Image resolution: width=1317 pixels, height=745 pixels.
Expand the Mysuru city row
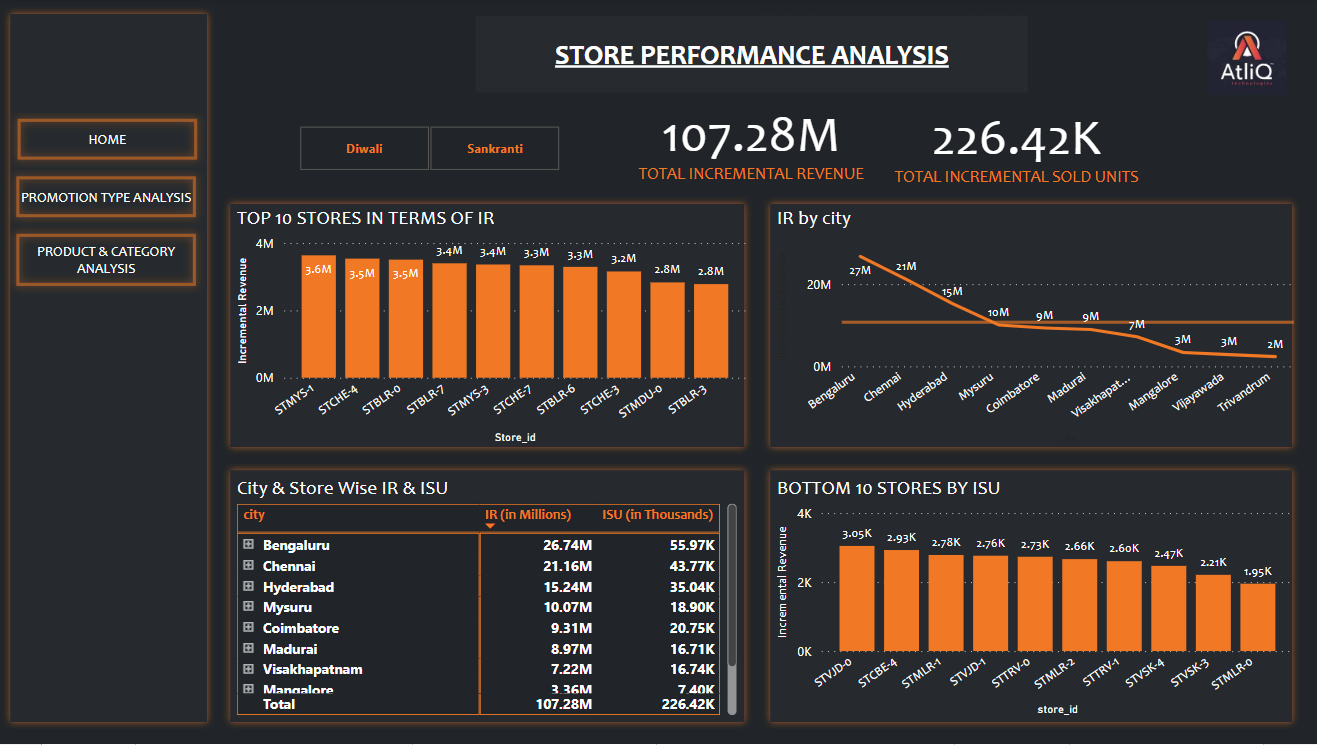click(x=248, y=607)
